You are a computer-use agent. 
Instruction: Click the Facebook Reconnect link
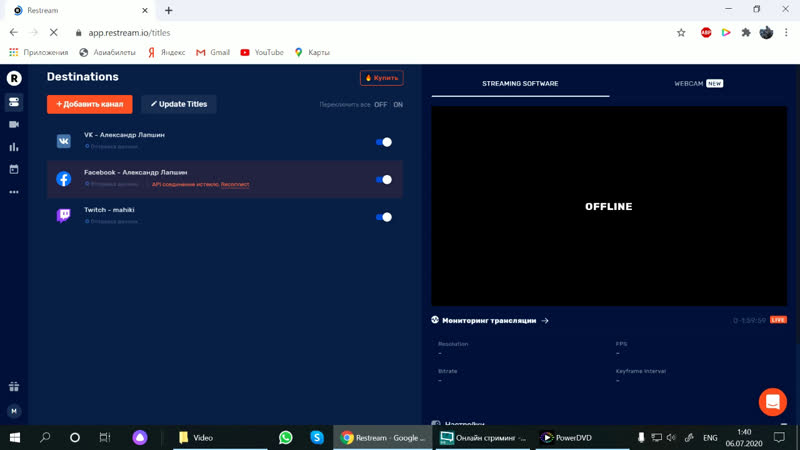[x=235, y=184]
